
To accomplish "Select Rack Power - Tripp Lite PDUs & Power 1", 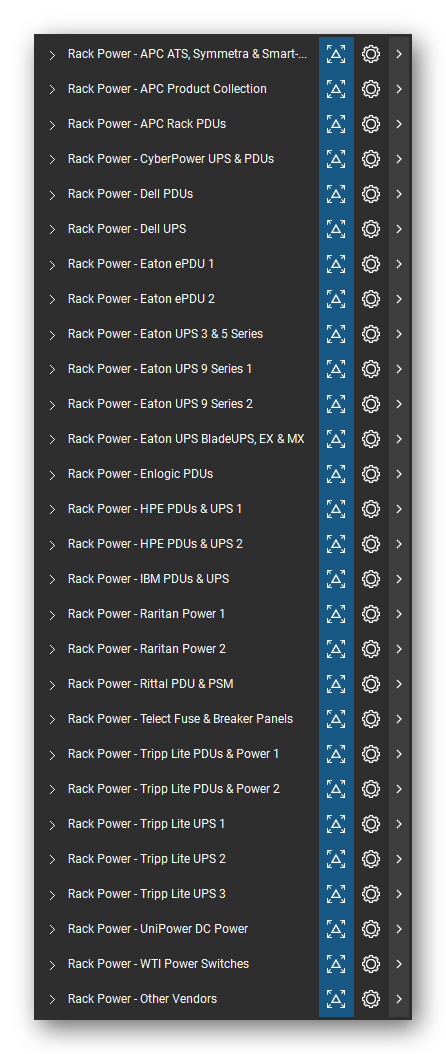I will coord(174,754).
